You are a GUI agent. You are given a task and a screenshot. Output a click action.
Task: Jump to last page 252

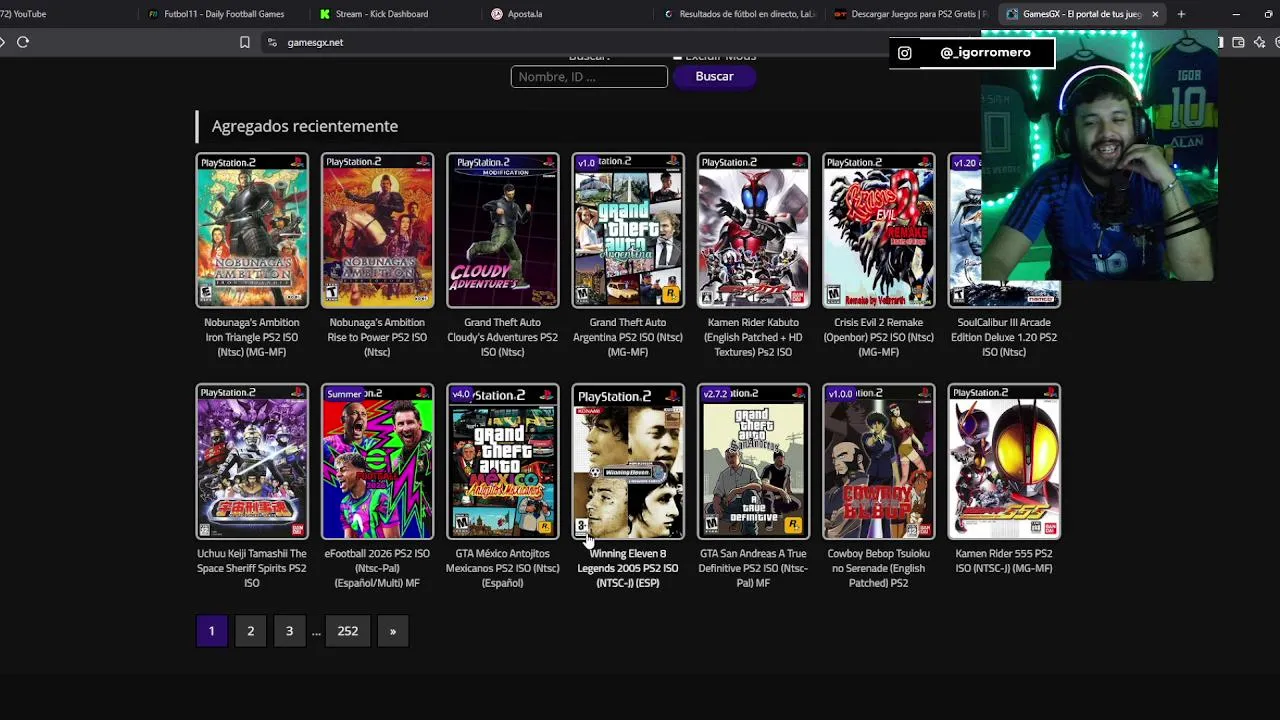tap(348, 631)
